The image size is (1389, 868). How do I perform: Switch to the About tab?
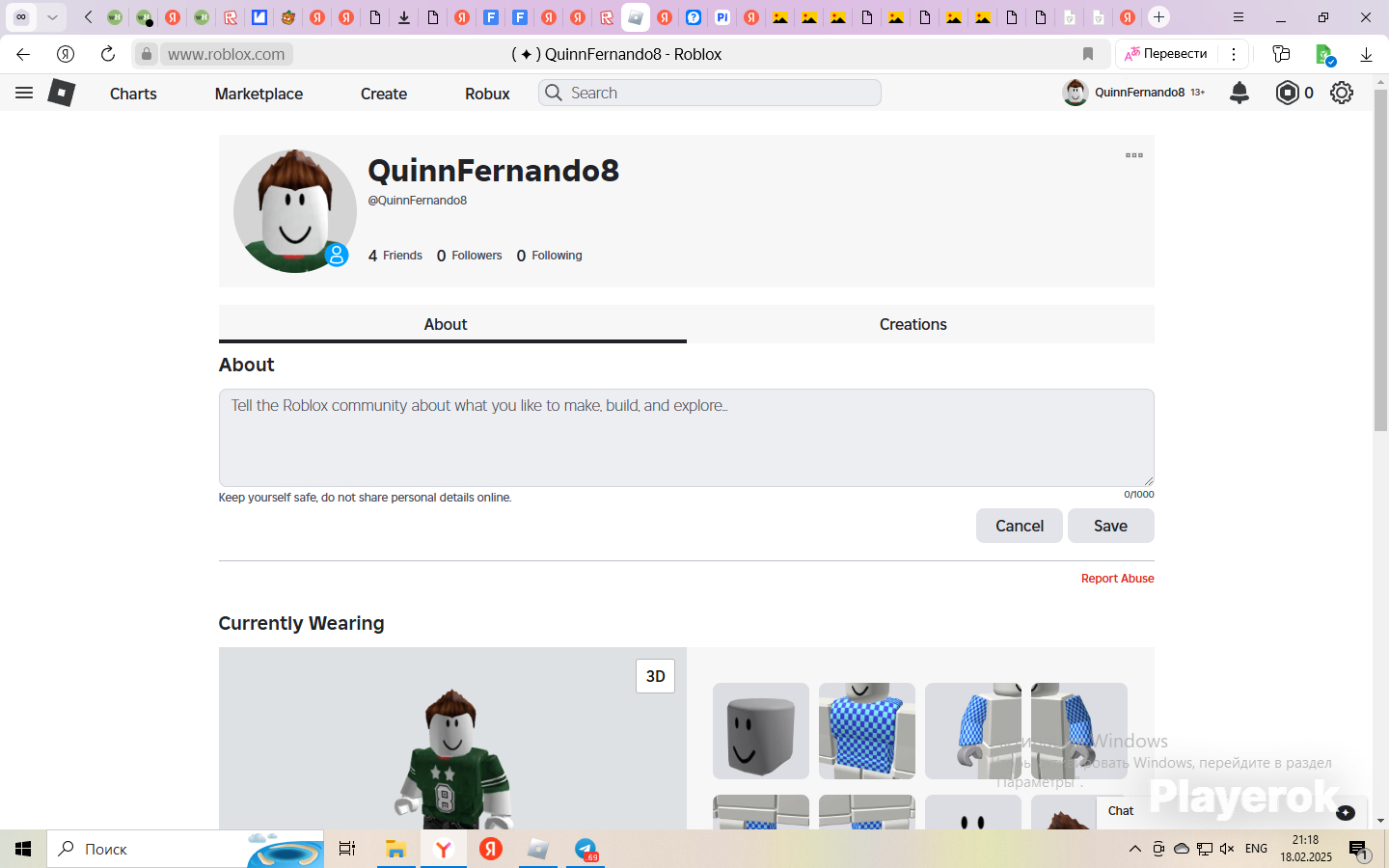[452, 324]
